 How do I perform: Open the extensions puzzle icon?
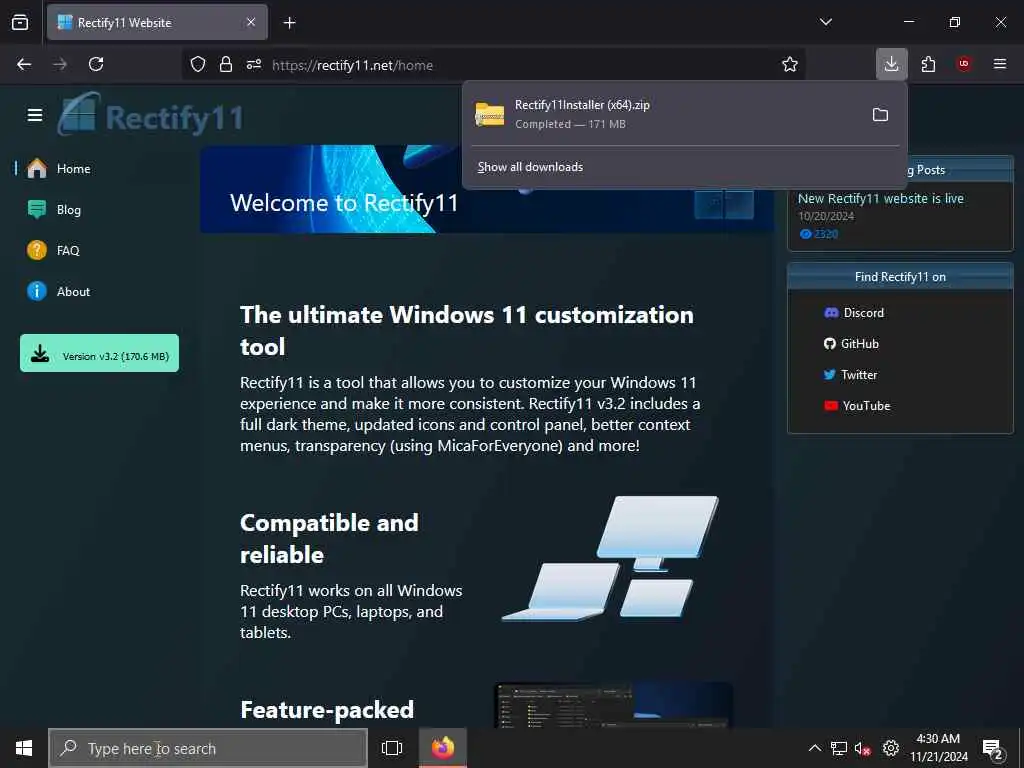click(x=928, y=64)
